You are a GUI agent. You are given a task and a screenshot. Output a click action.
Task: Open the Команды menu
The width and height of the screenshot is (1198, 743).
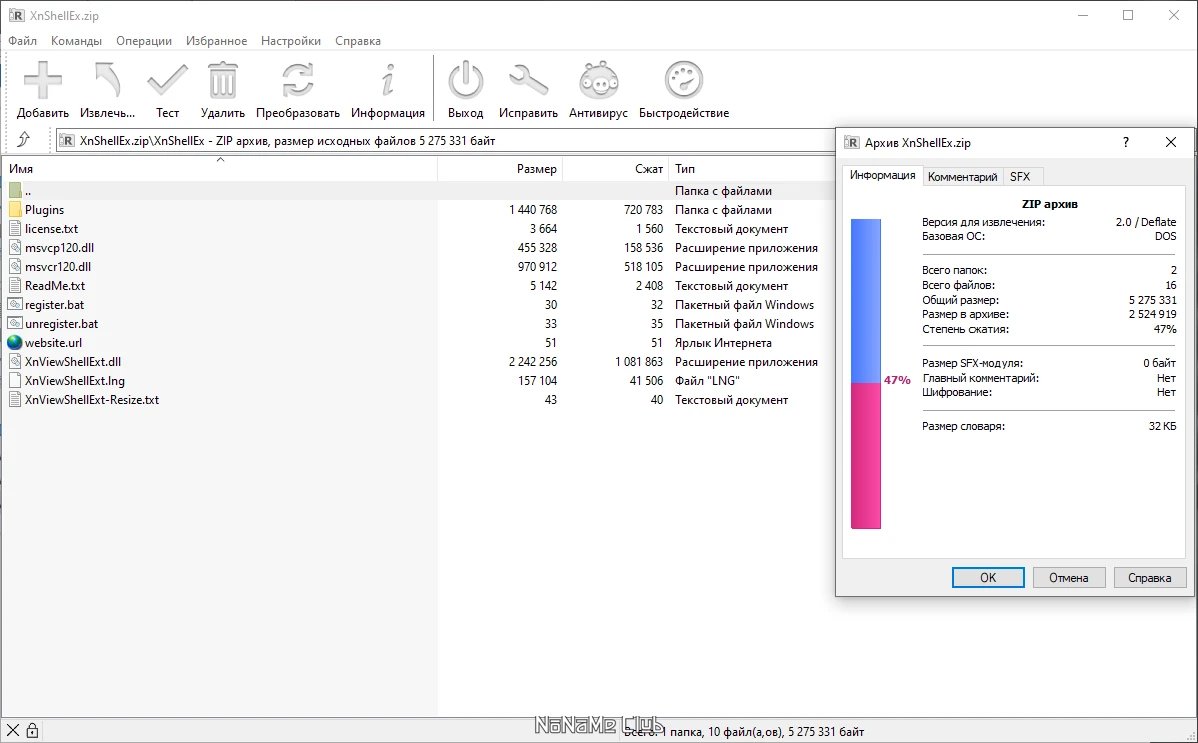(x=76, y=41)
